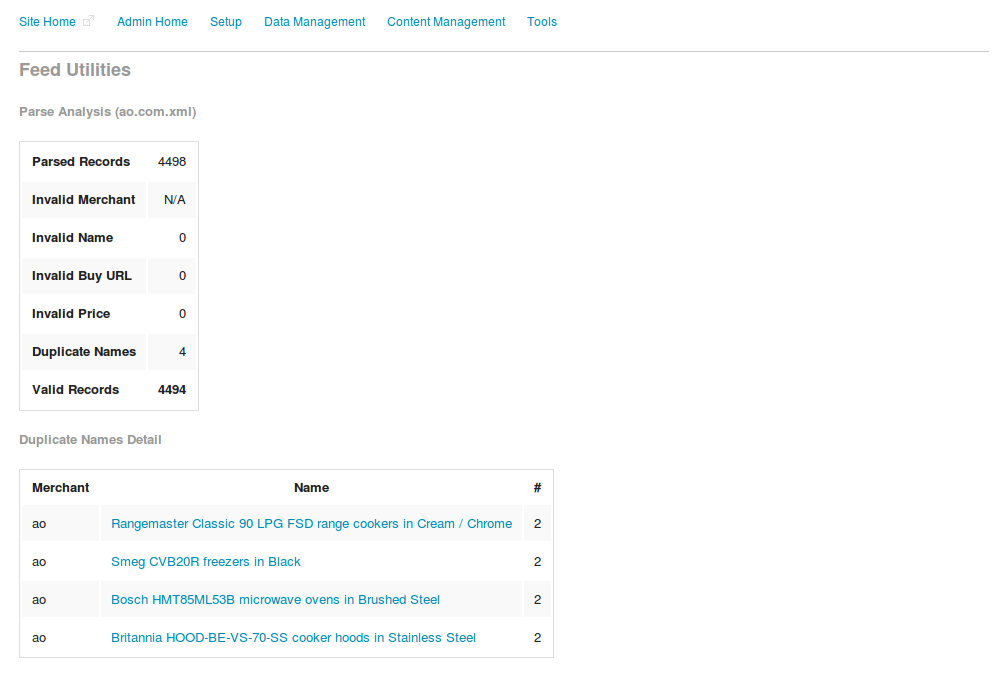The image size is (1008, 678).
Task: Click merchant ao in the Smeg row
Action: 39,562
